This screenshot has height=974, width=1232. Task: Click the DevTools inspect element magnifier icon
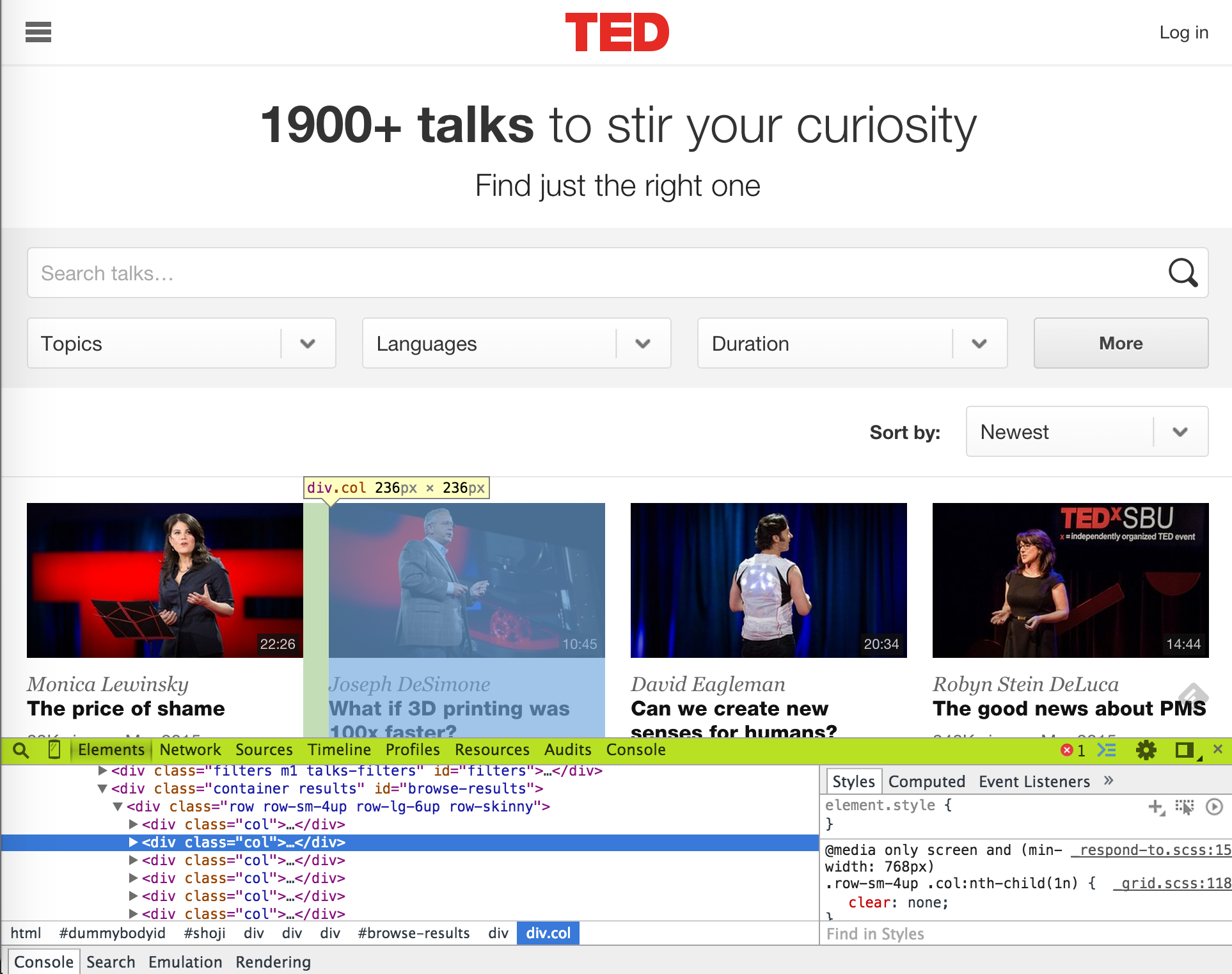(20, 750)
